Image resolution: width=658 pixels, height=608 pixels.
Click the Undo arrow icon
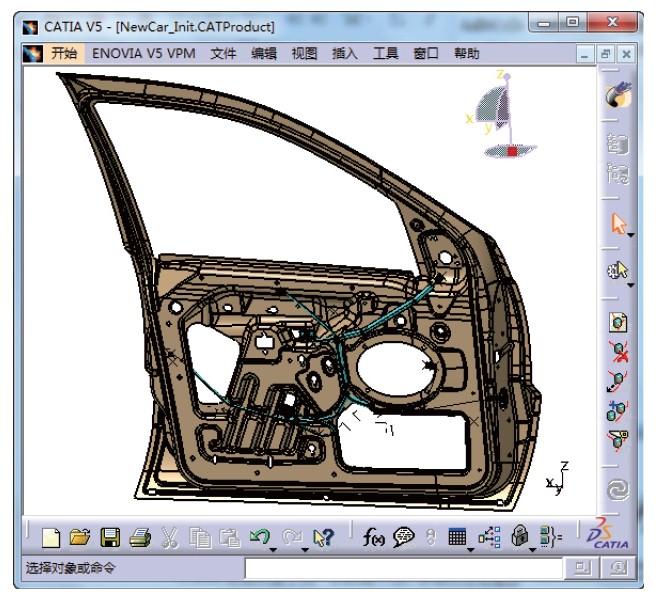259,537
